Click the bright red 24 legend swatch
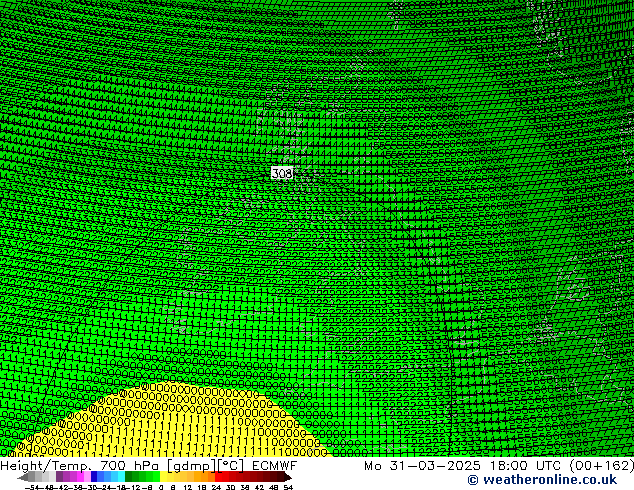634x490 pixels. pos(218,477)
